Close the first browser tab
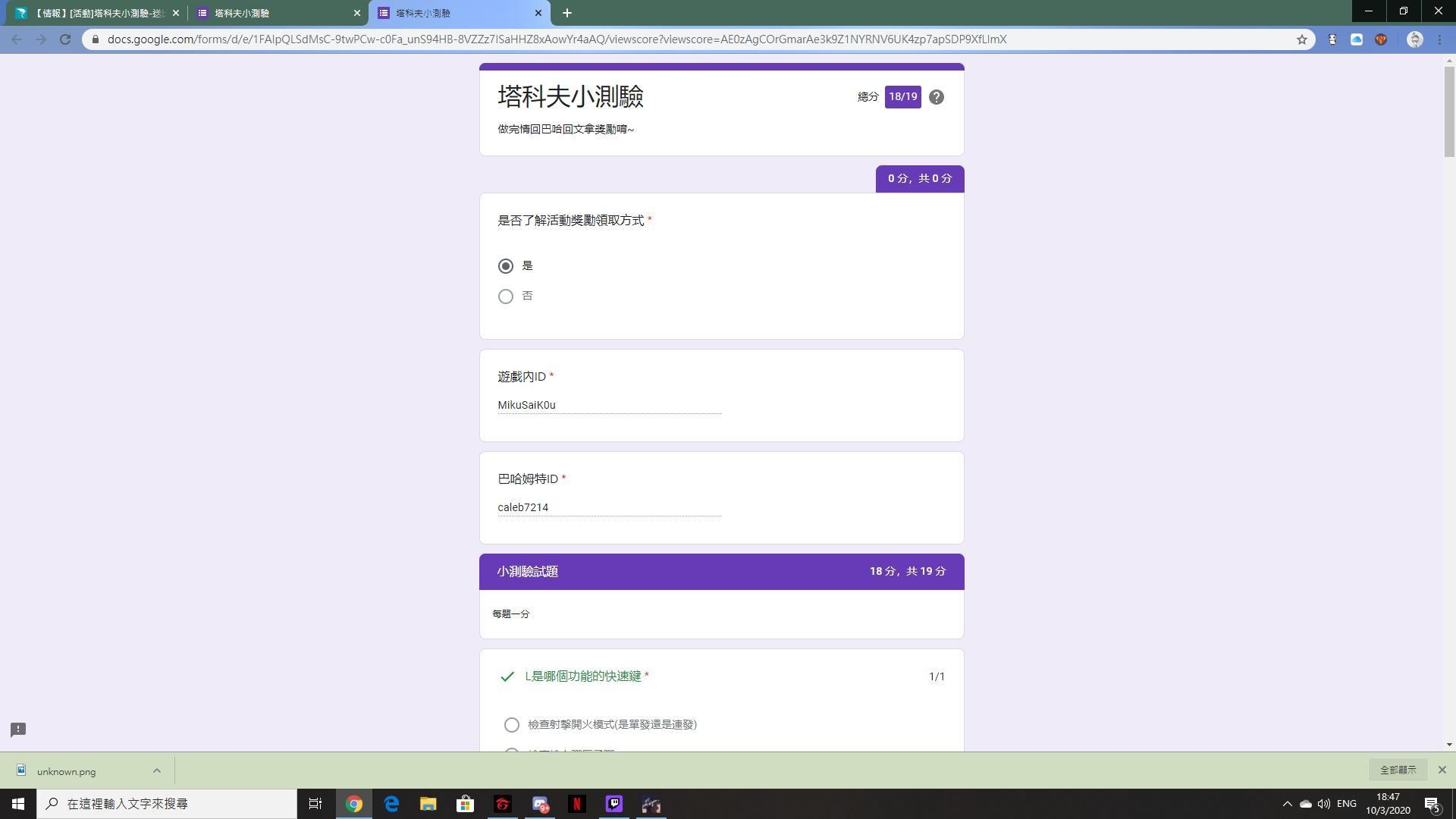This screenshot has width=1456, height=819. (176, 13)
